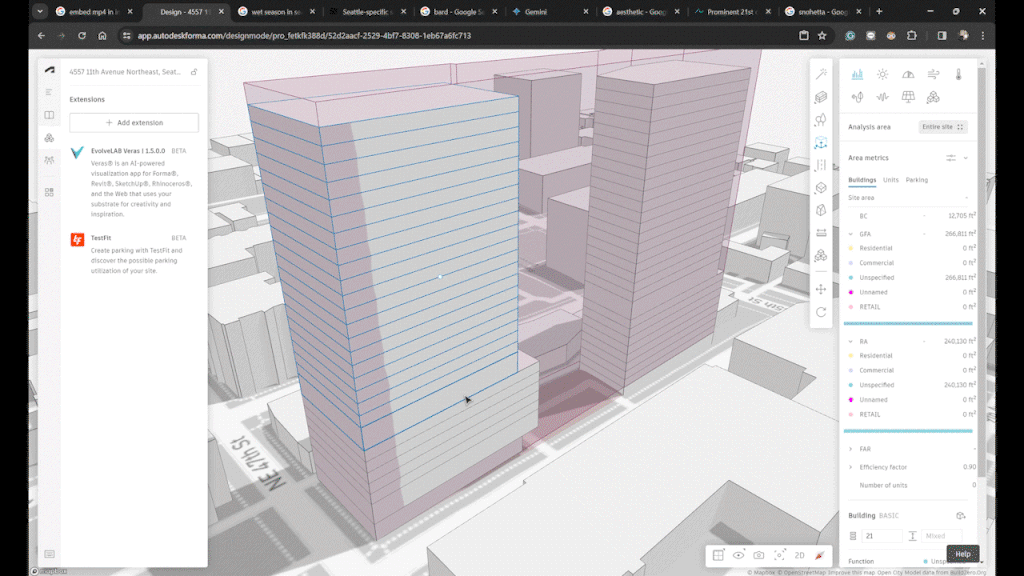
Task: Open the Sun hours analysis
Action: tap(882, 74)
